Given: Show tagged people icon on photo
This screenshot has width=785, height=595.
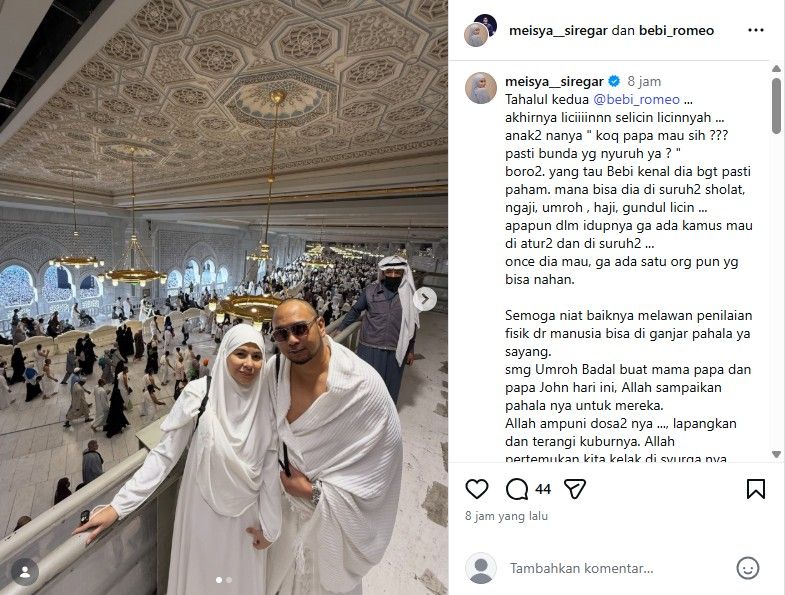Looking at the screenshot, I should point(25,571).
